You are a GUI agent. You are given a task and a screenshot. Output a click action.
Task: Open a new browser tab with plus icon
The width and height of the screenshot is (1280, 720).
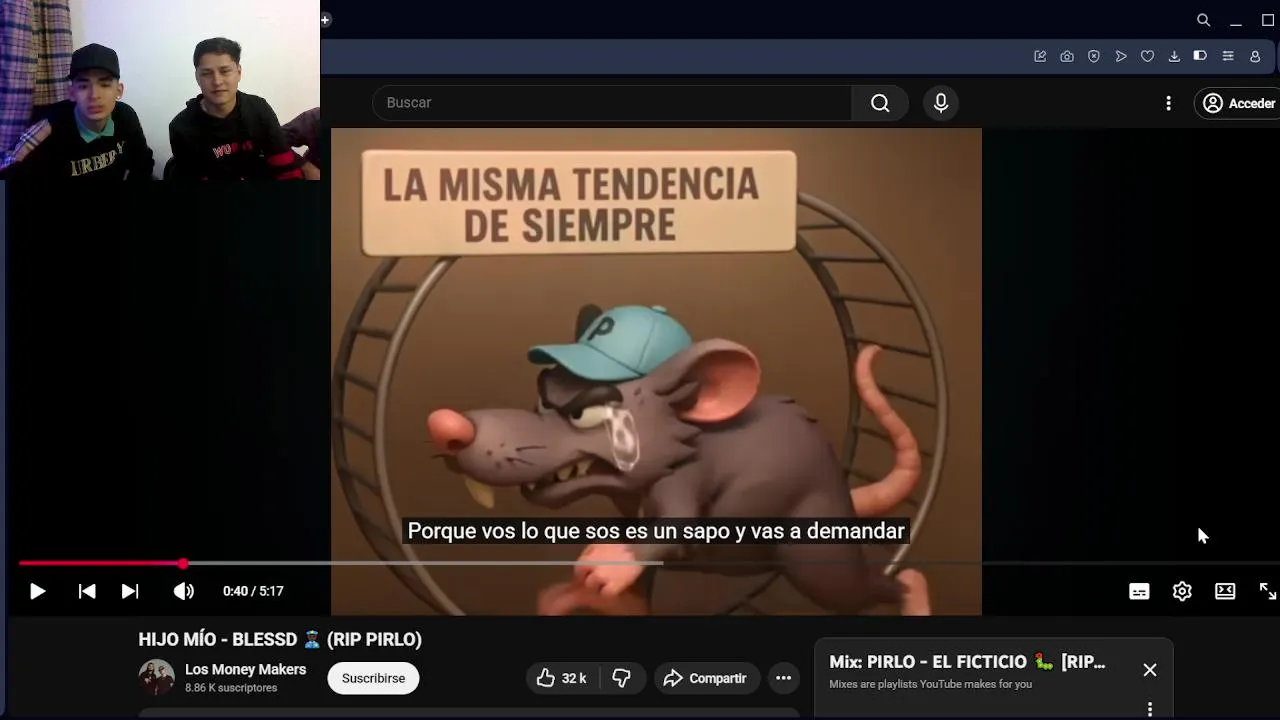tap(325, 20)
